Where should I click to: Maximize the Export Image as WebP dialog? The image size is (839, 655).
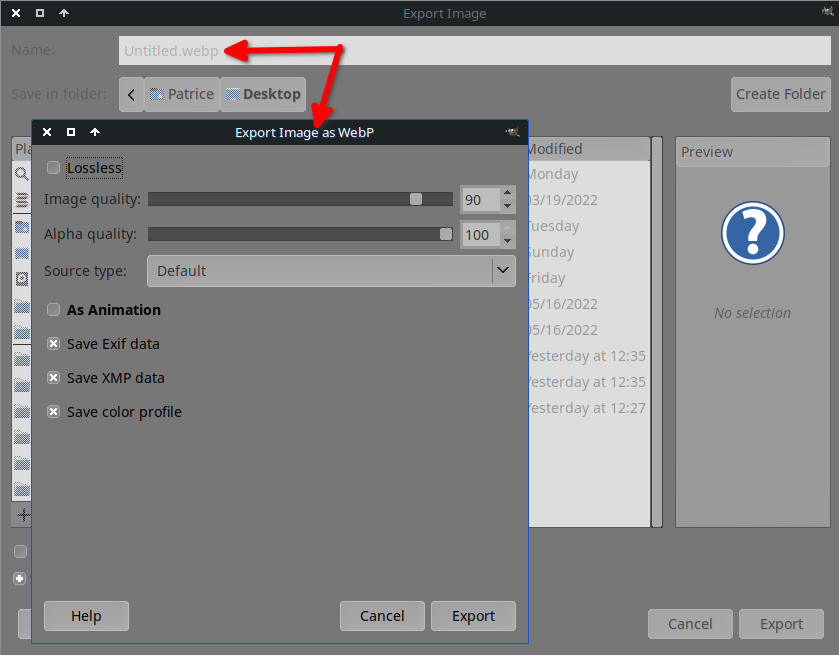point(71,132)
